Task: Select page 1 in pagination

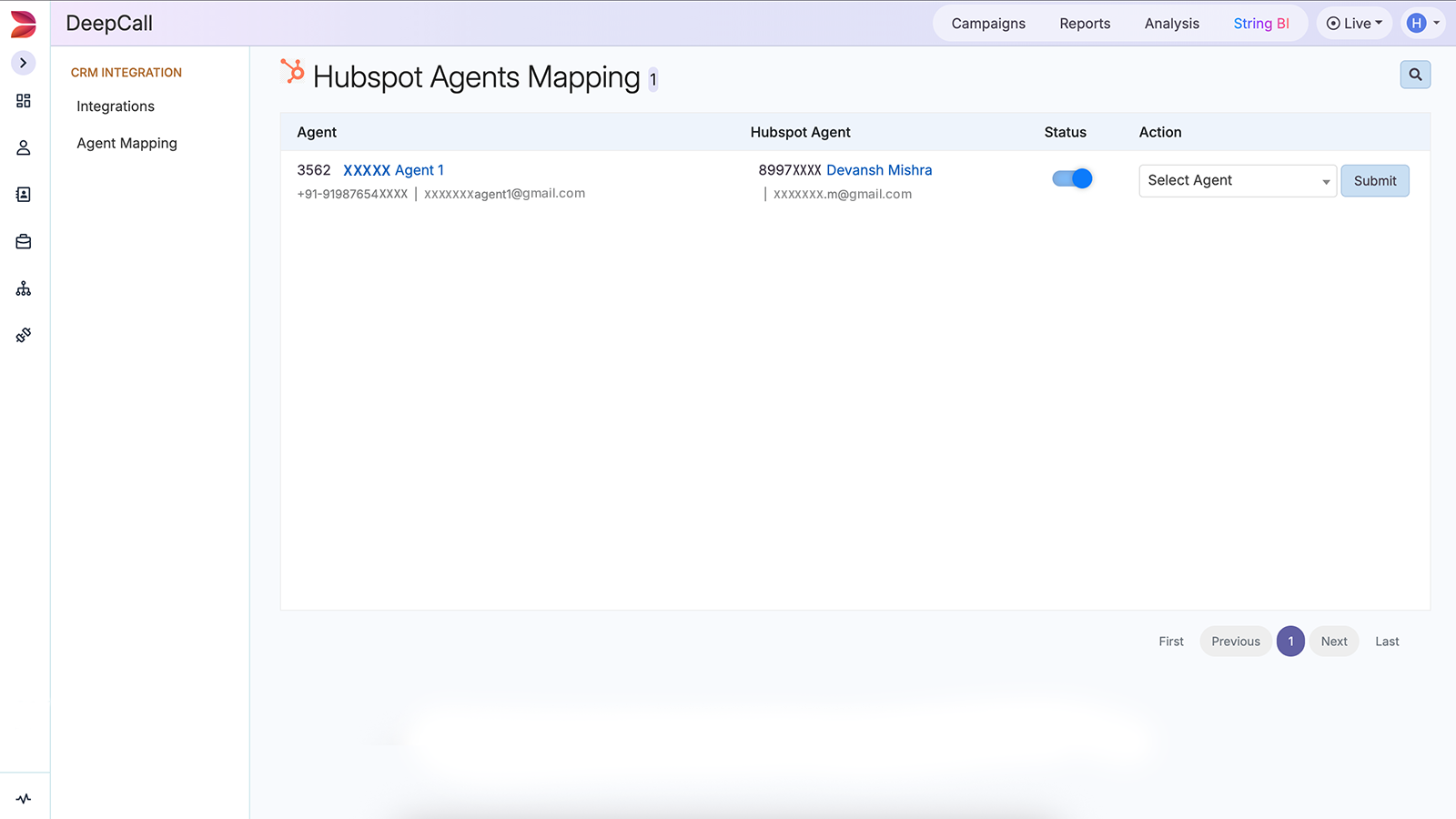Action: tap(1290, 642)
